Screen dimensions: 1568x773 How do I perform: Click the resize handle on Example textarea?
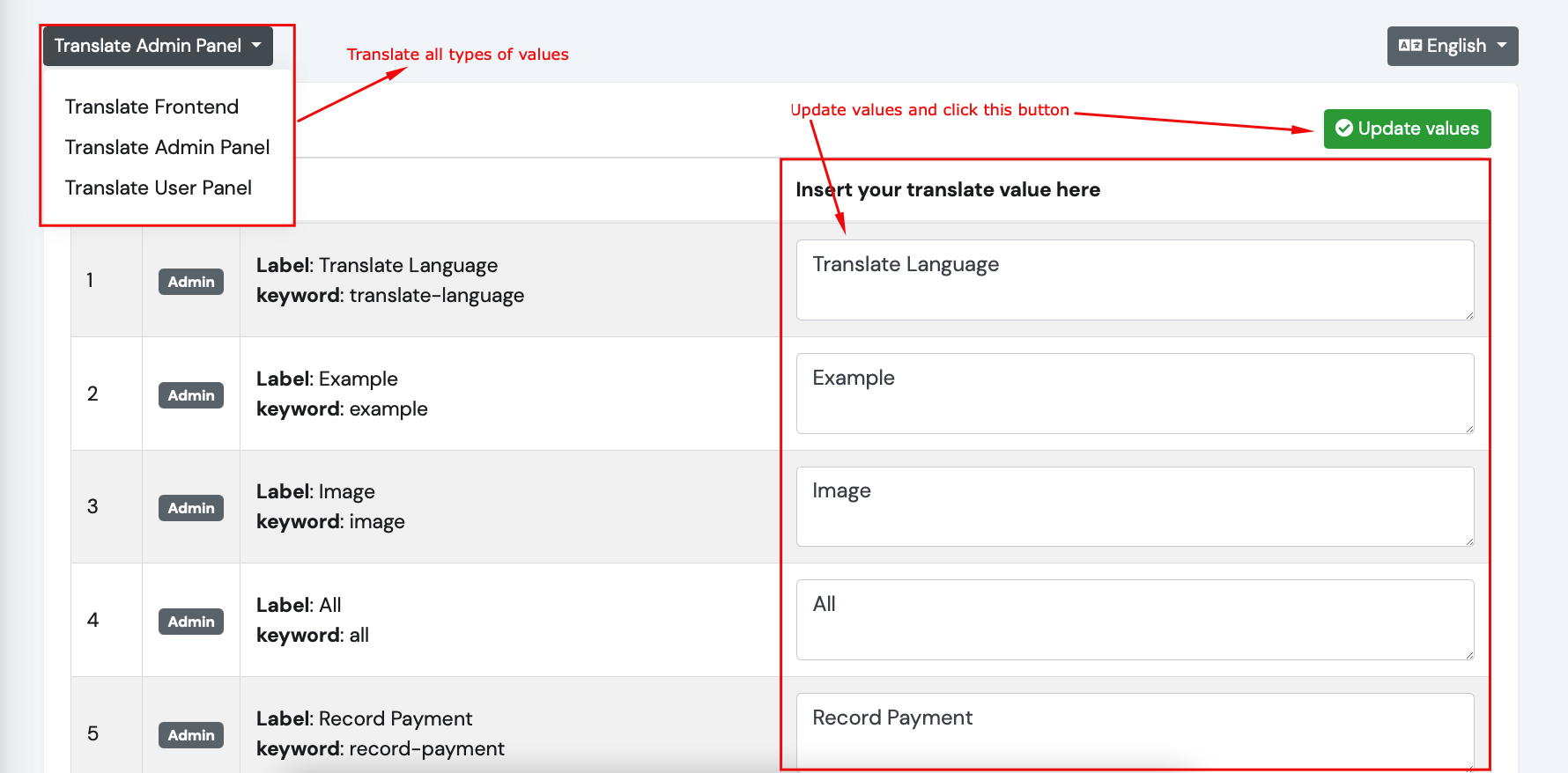pos(1468,428)
